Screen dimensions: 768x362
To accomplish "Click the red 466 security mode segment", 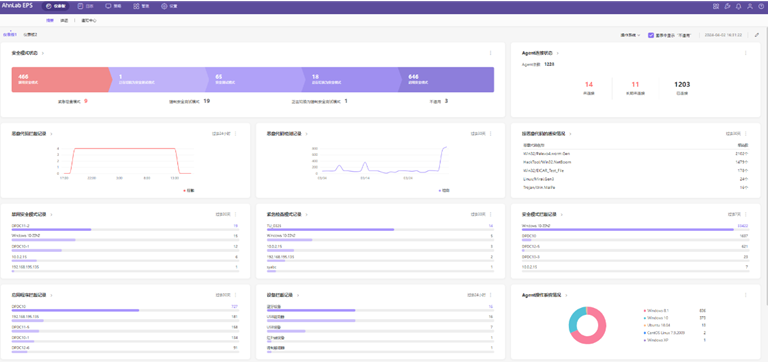I will (x=61, y=79).
